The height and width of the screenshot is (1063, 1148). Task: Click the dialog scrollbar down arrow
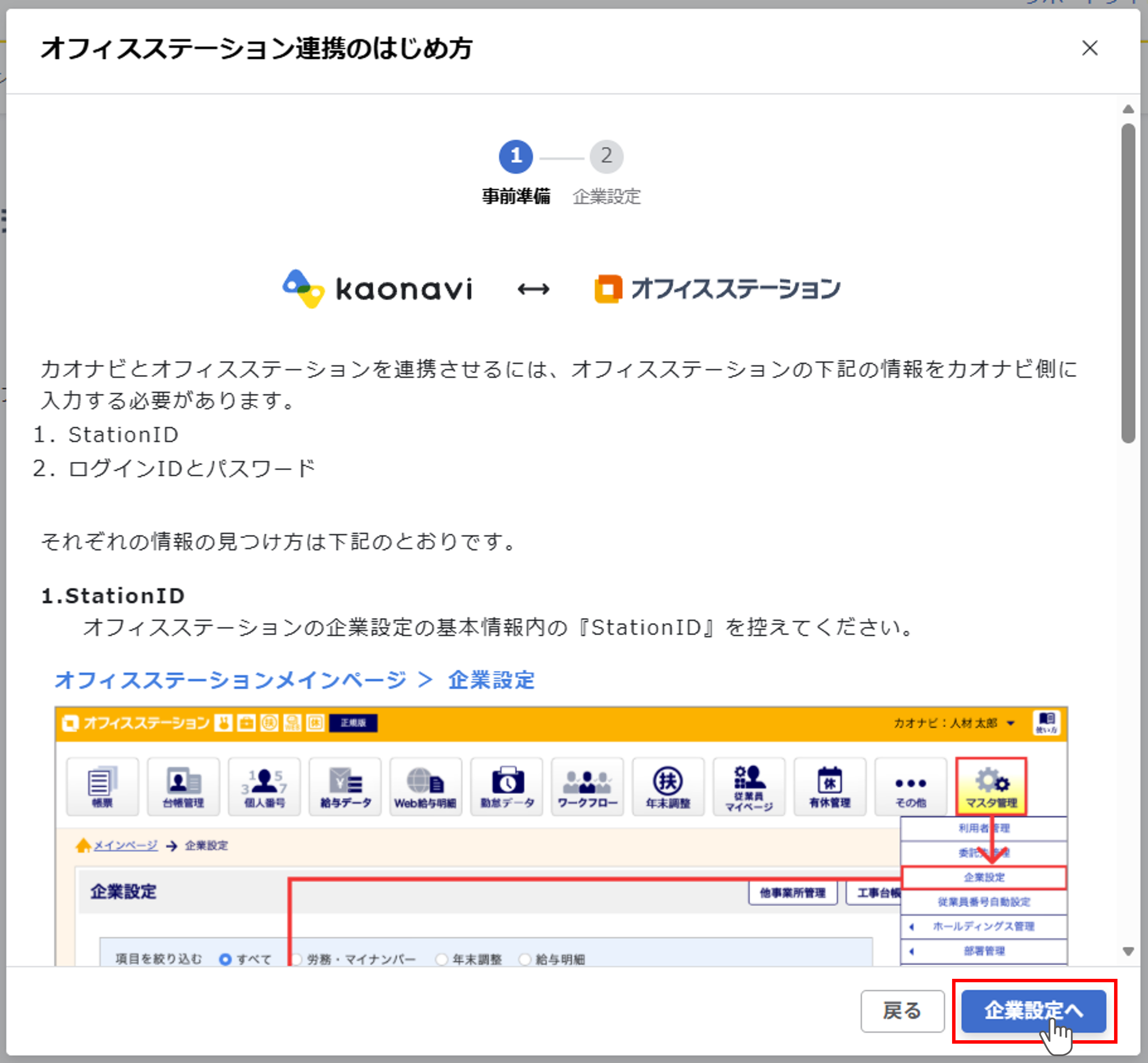(x=1128, y=951)
